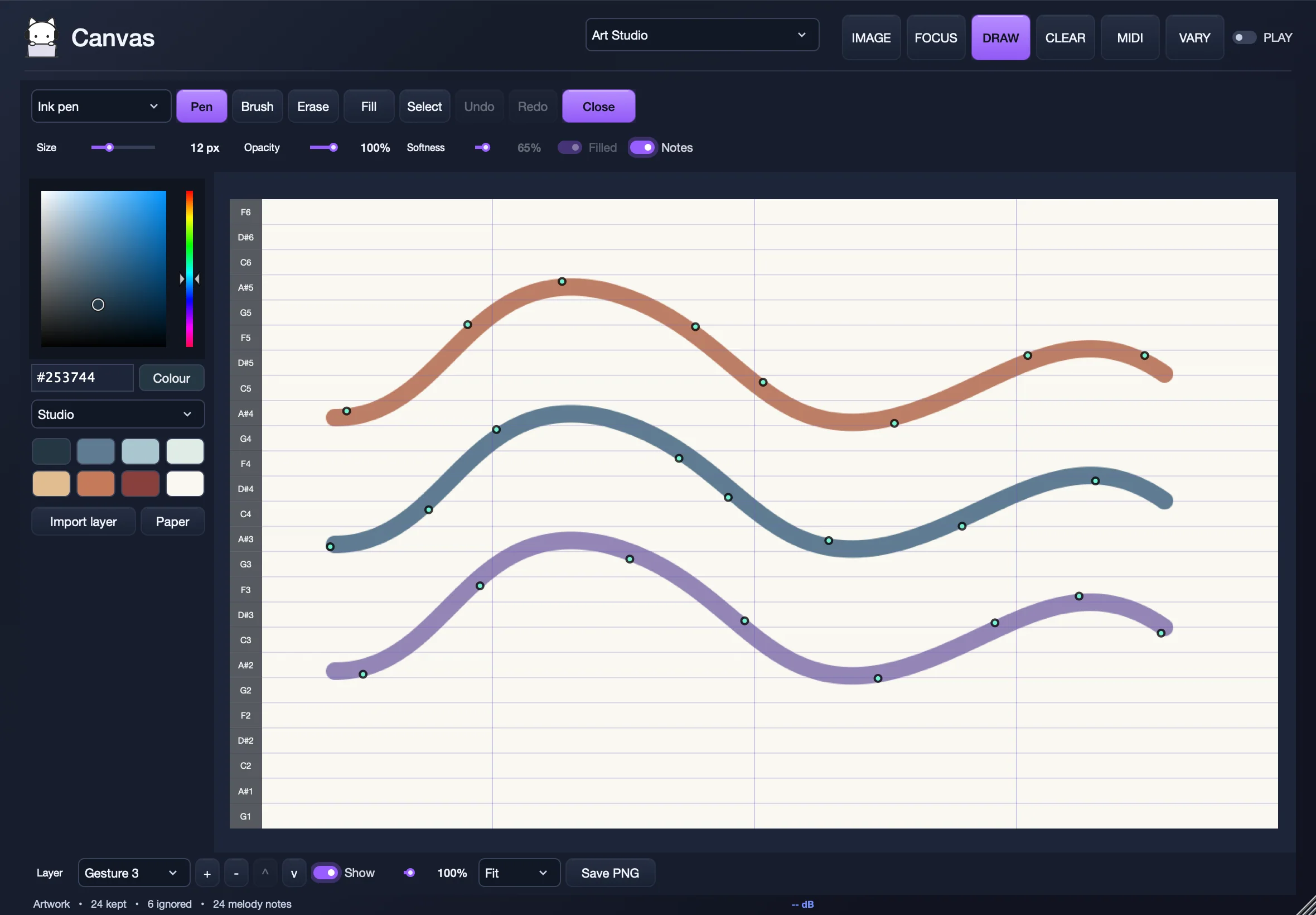Switch to IMAGE mode

click(871, 38)
